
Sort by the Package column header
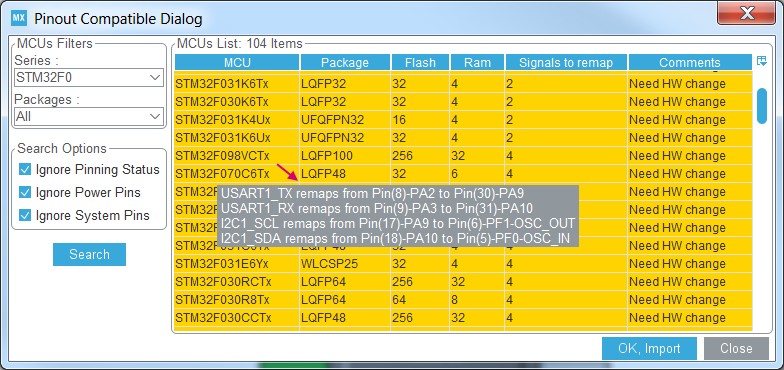tap(345, 62)
